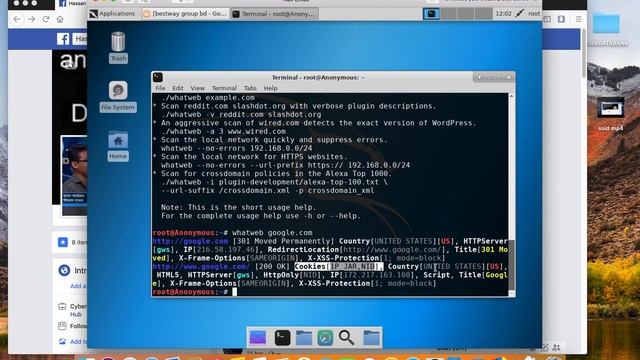Launch the web browser from dock
The height and width of the screenshot is (360, 640).
click(325, 338)
